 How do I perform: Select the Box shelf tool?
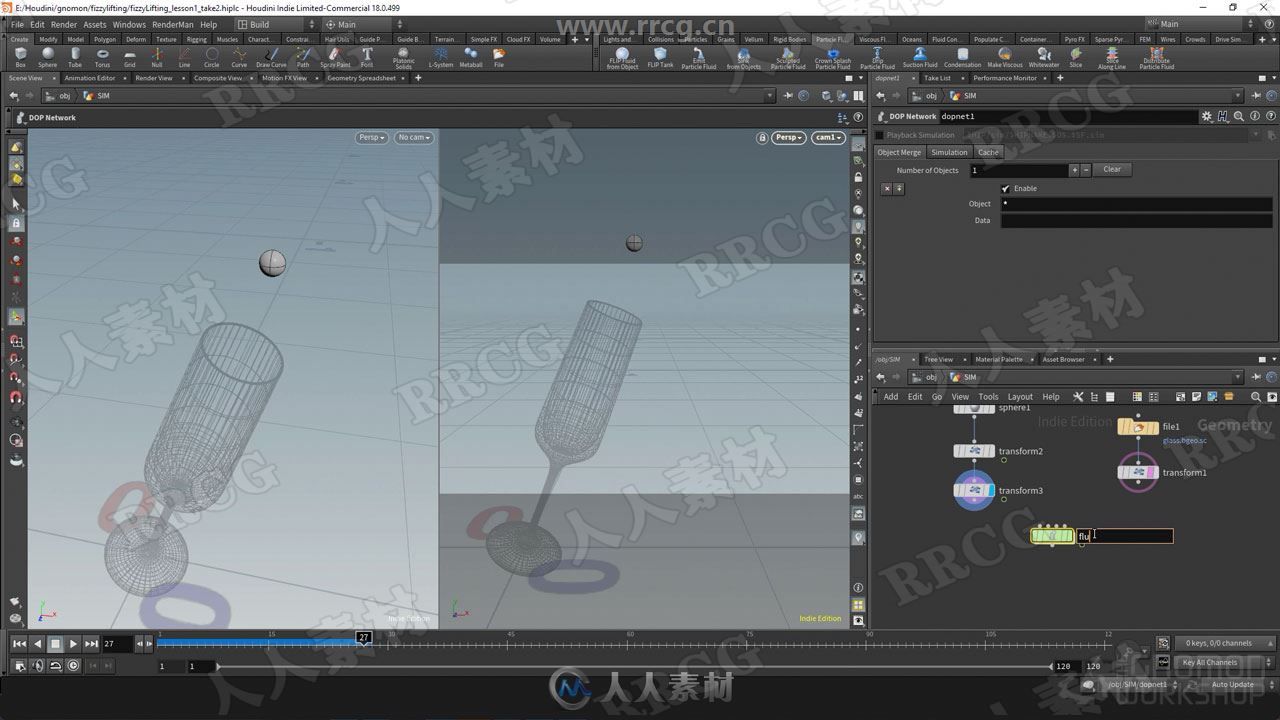(x=20, y=57)
